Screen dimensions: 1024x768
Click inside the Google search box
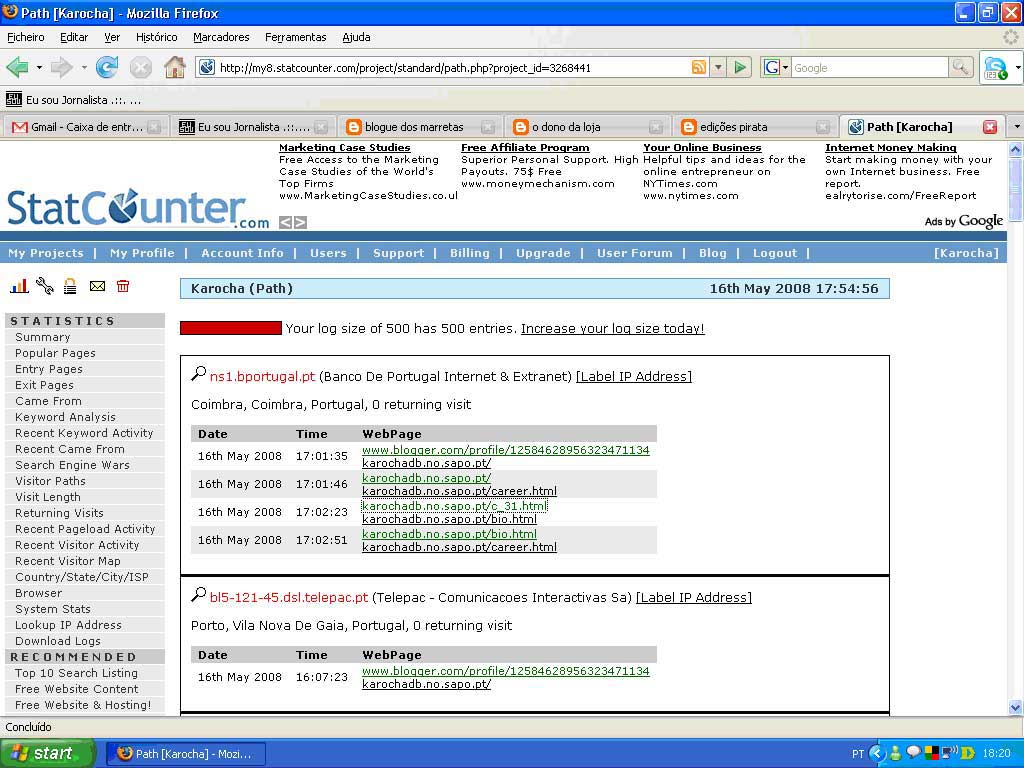pyautogui.click(x=869, y=67)
